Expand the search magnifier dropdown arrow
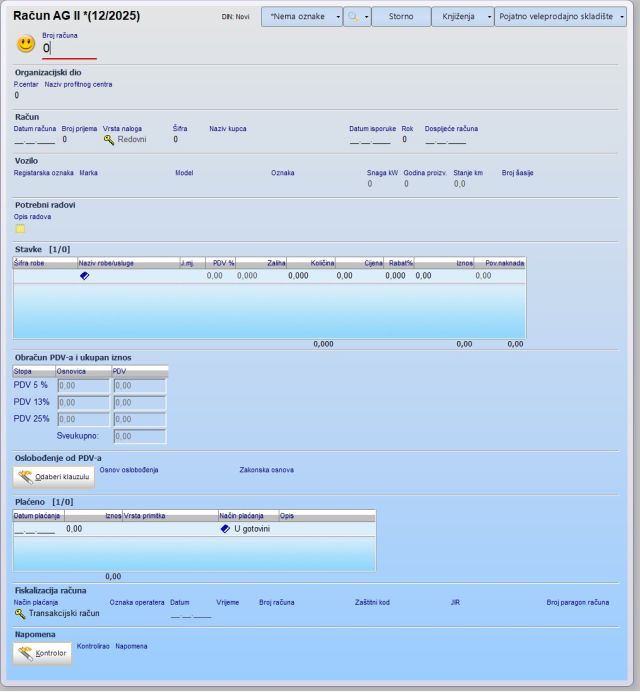Image resolution: width=640 pixels, height=693 pixels. point(366,17)
